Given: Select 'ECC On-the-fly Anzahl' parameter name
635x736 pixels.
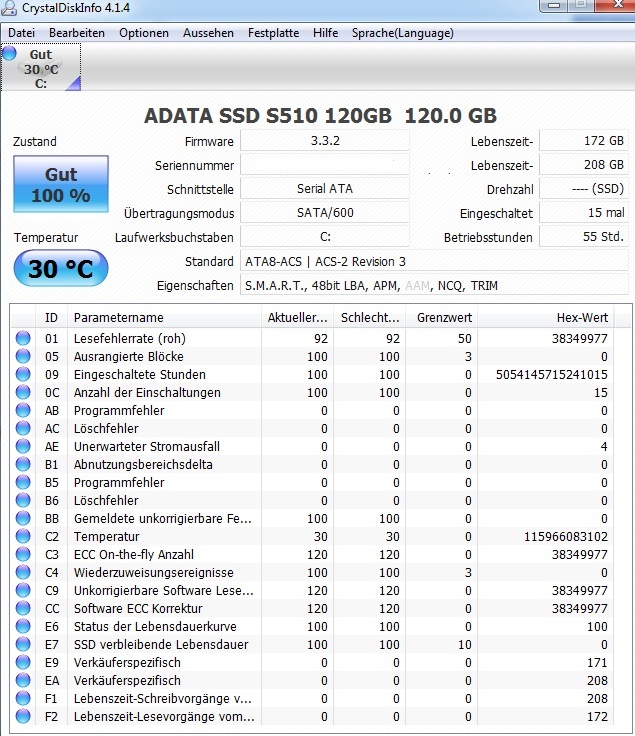Looking at the screenshot, I should tap(134, 555).
